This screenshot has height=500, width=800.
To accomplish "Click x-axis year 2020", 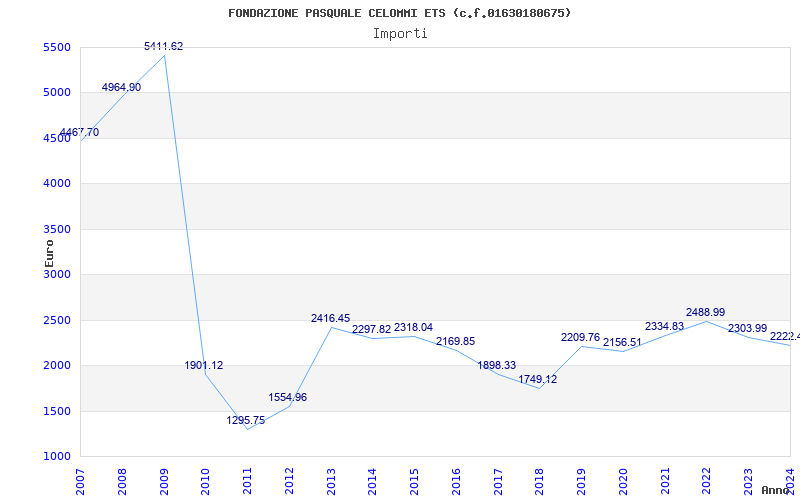I will pyautogui.click(x=623, y=482).
